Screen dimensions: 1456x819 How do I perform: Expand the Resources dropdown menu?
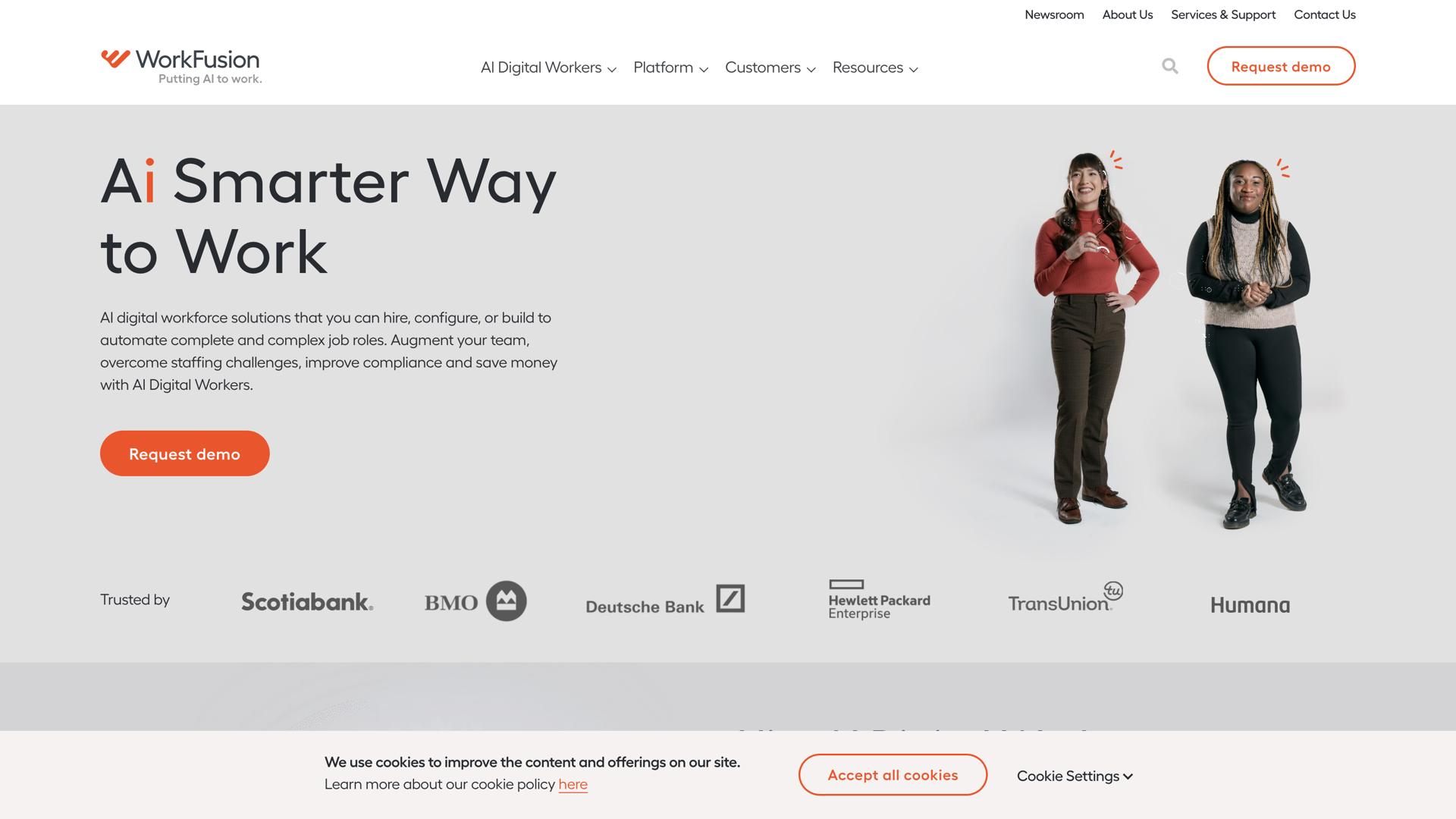click(x=875, y=67)
